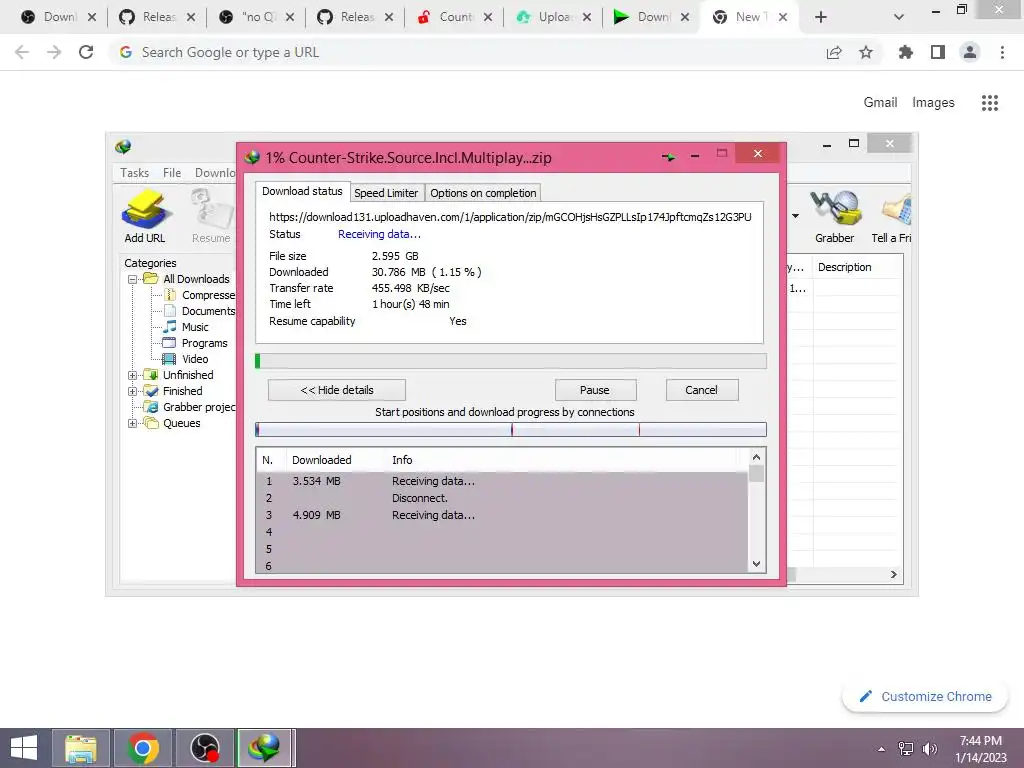This screenshot has width=1024, height=768.
Task: Open the dropdown arrow left of Grabber
Action: pos(795,216)
